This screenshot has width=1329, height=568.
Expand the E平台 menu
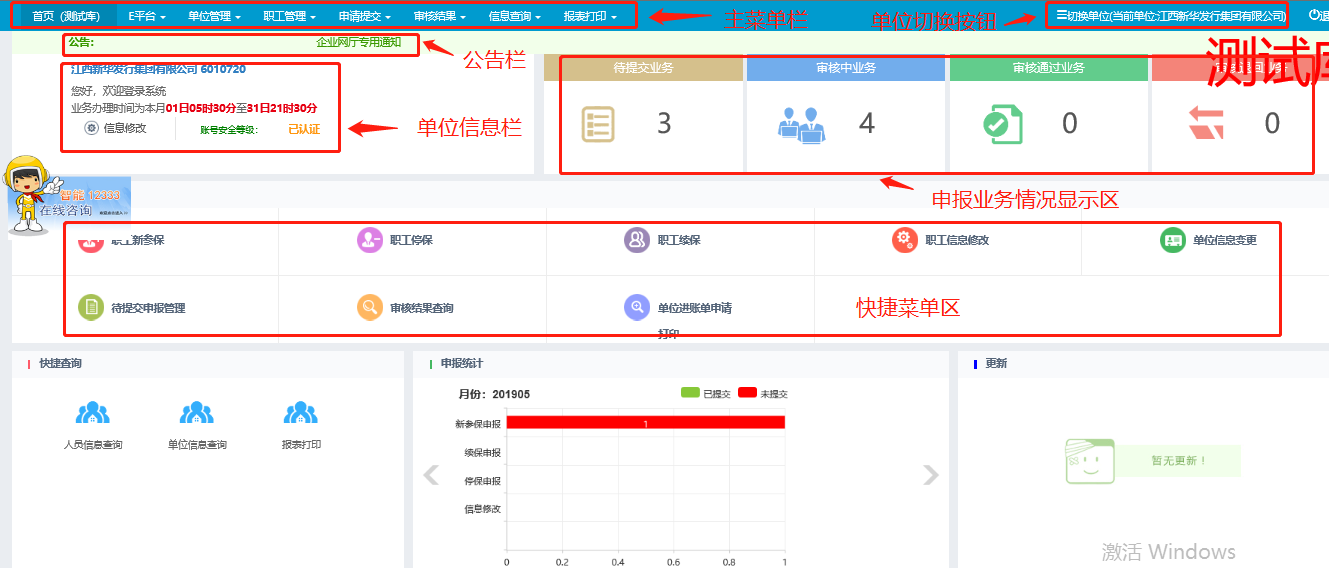(147, 16)
